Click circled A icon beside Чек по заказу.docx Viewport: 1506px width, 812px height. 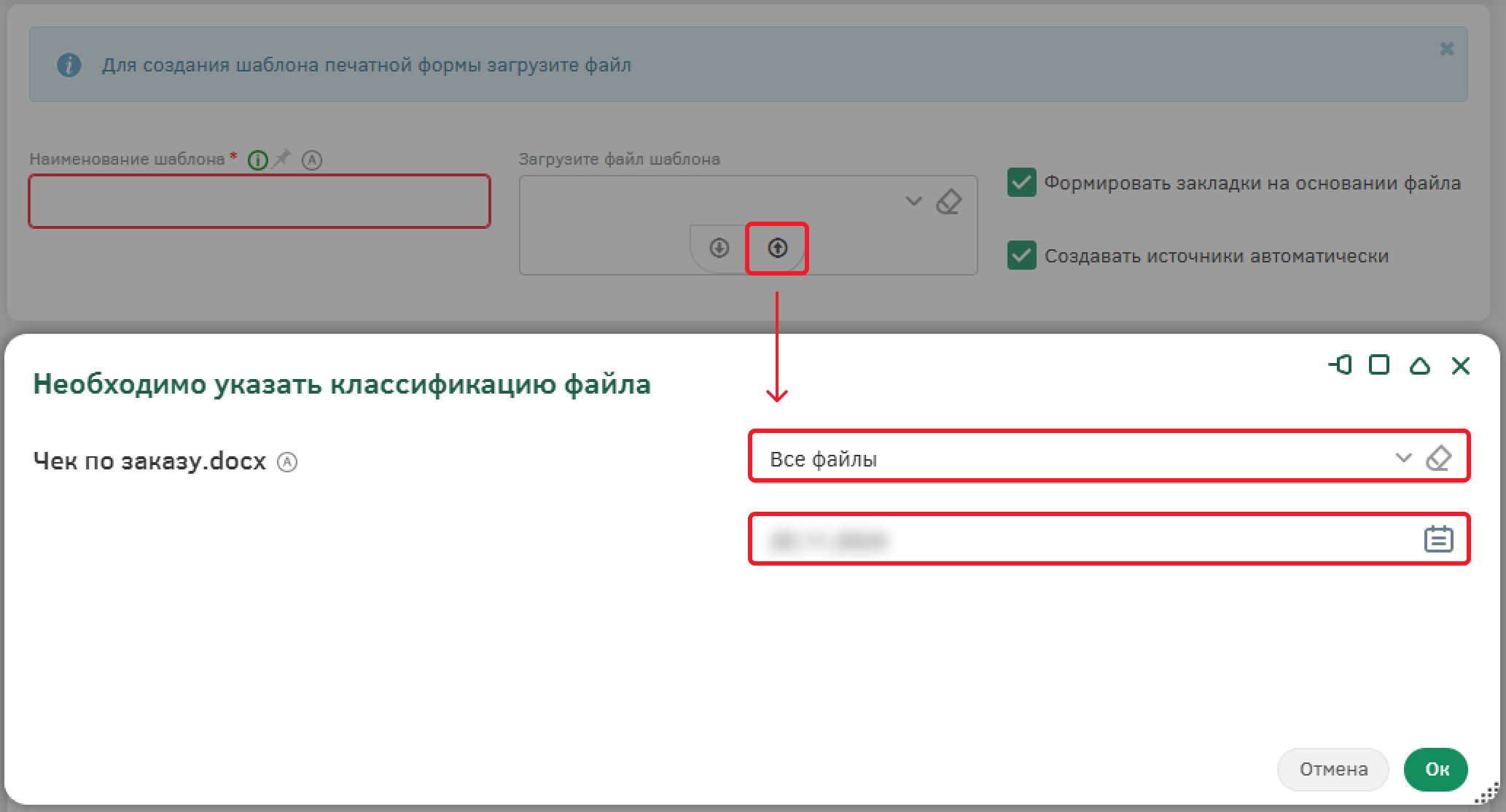click(287, 462)
